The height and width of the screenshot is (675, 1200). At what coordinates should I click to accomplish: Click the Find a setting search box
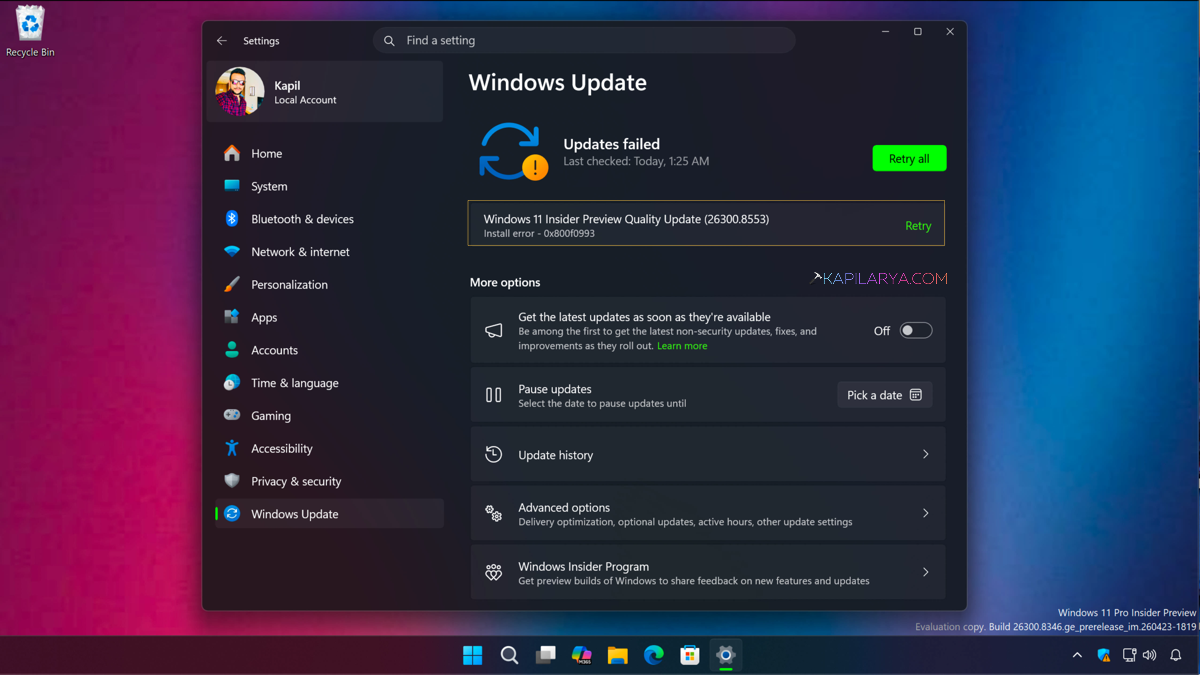(x=585, y=41)
